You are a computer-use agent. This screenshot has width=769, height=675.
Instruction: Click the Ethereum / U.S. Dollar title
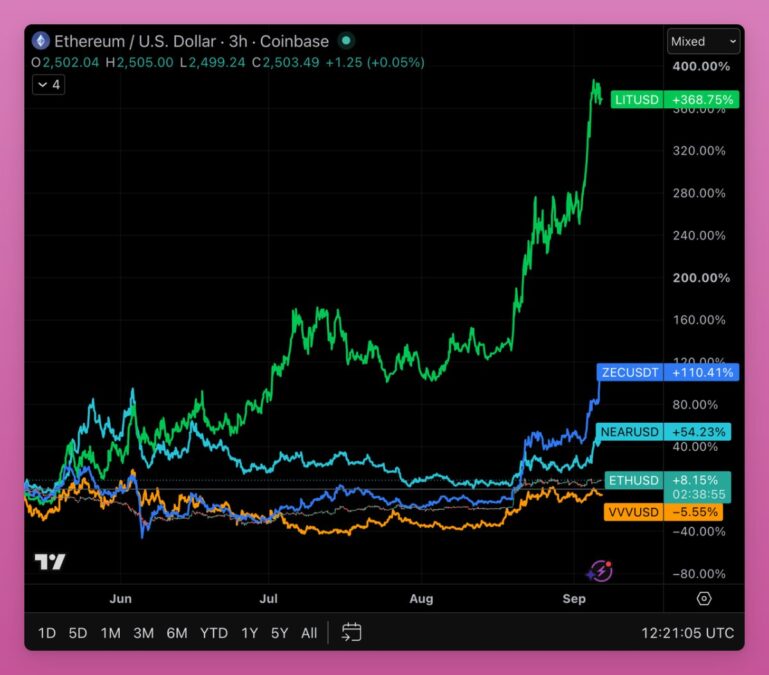(x=135, y=41)
